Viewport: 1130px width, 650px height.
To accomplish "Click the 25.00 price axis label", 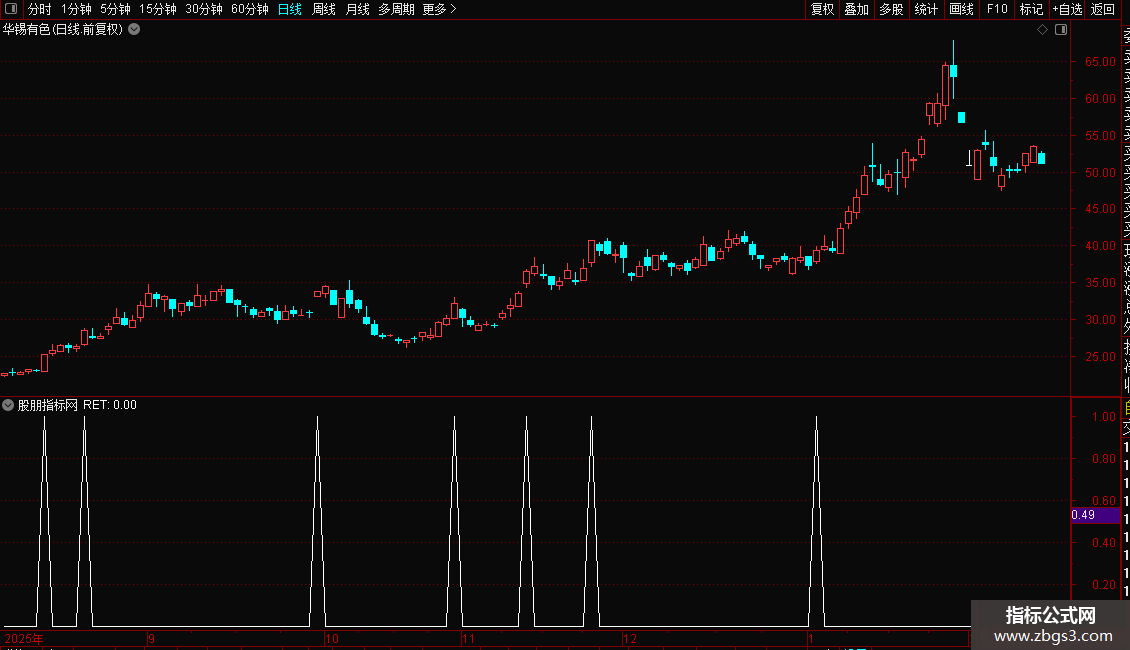I will pyautogui.click(x=1100, y=357).
